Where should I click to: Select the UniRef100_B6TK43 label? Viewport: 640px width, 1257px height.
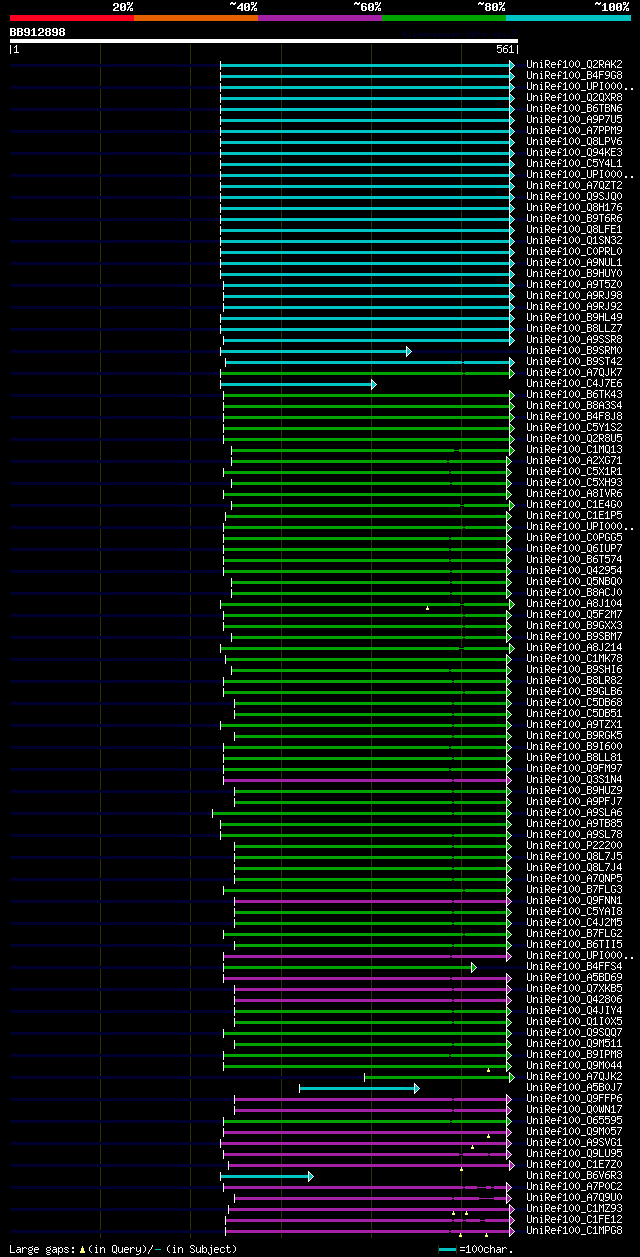[574, 394]
